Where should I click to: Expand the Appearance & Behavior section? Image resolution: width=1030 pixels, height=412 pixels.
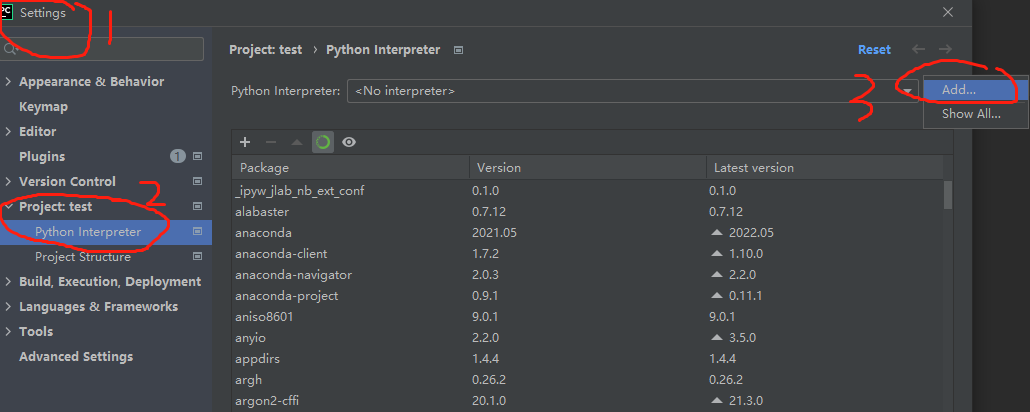(9, 82)
